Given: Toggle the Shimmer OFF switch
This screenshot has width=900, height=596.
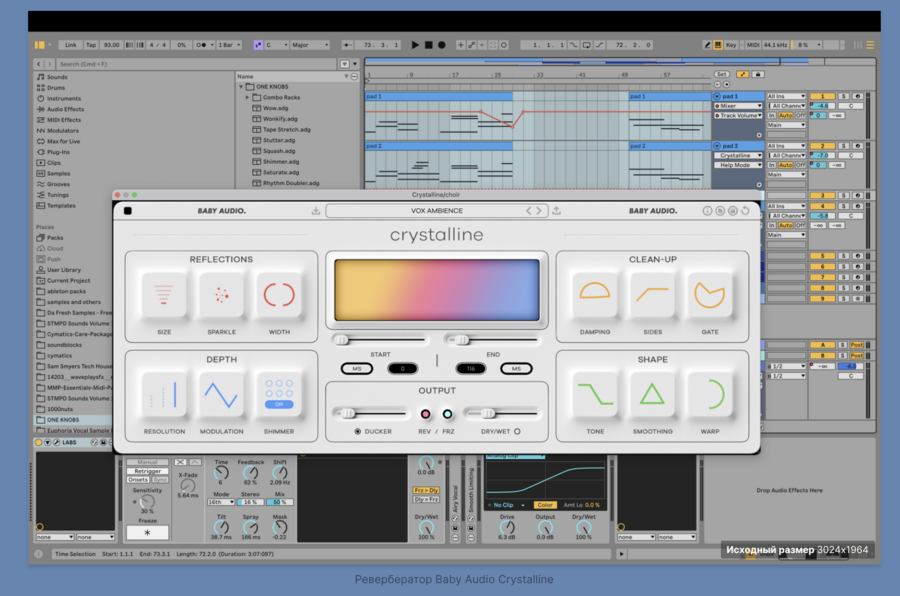Looking at the screenshot, I should [279, 404].
